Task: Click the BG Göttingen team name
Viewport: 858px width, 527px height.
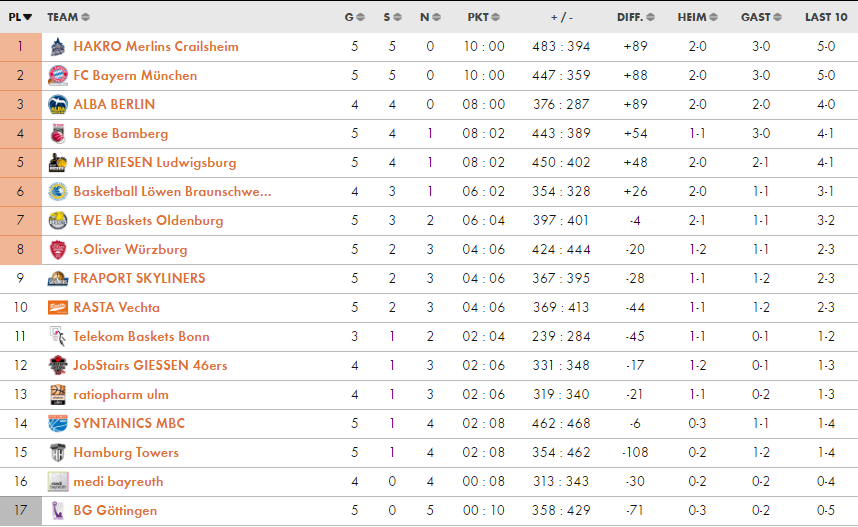Action: pos(115,510)
